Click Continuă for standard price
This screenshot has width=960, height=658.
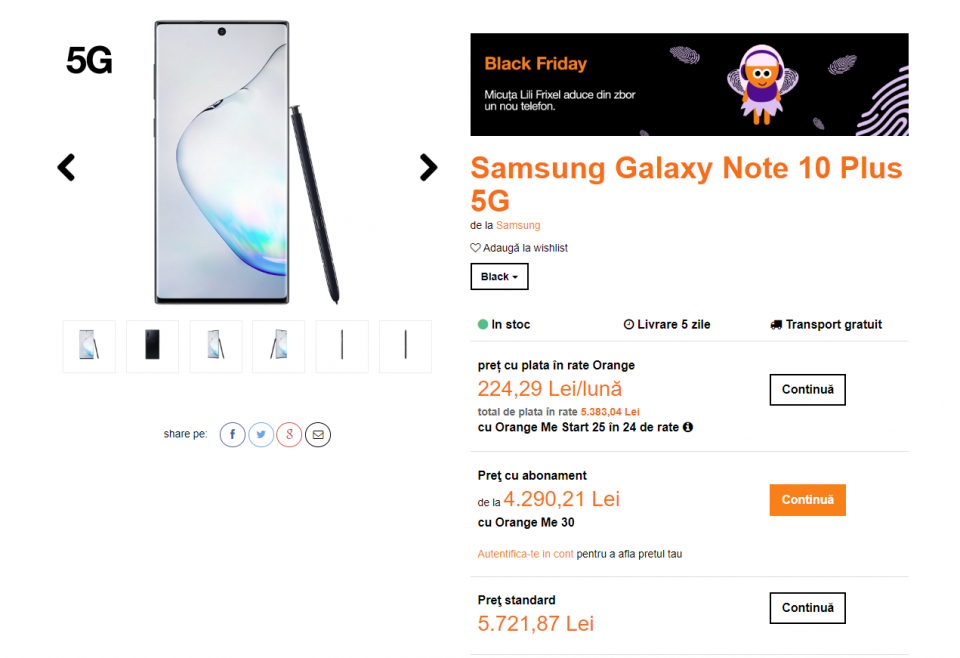[x=807, y=608]
